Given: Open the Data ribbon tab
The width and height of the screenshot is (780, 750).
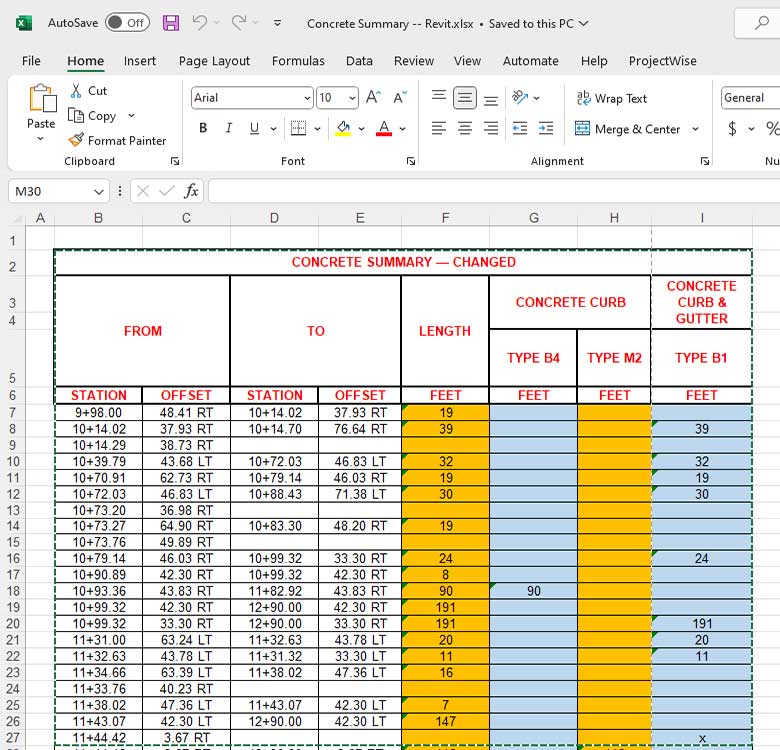Looking at the screenshot, I should pyautogui.click(x=359, y=61).
